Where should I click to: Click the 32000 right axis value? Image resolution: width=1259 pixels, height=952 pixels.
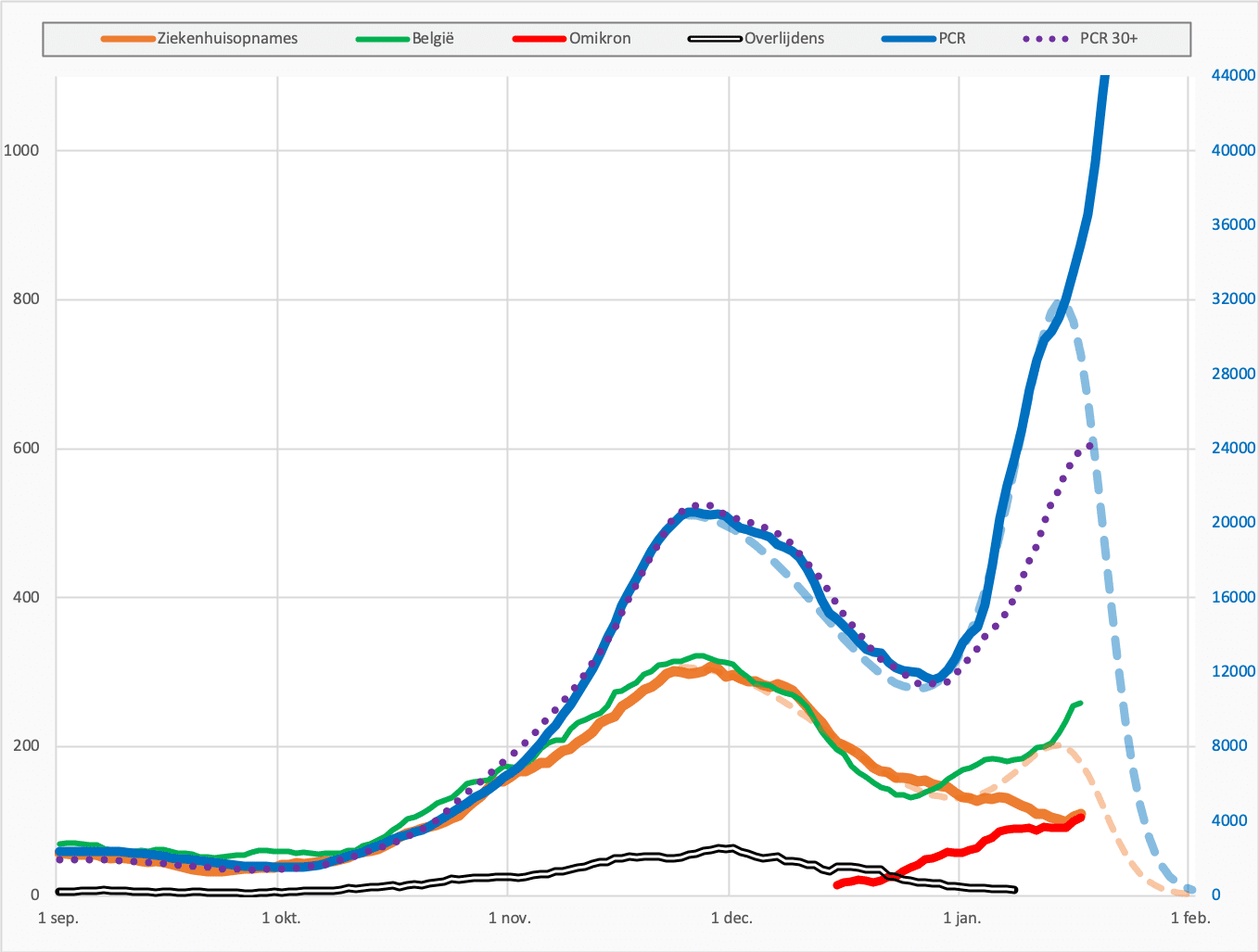coord(1234,299)
